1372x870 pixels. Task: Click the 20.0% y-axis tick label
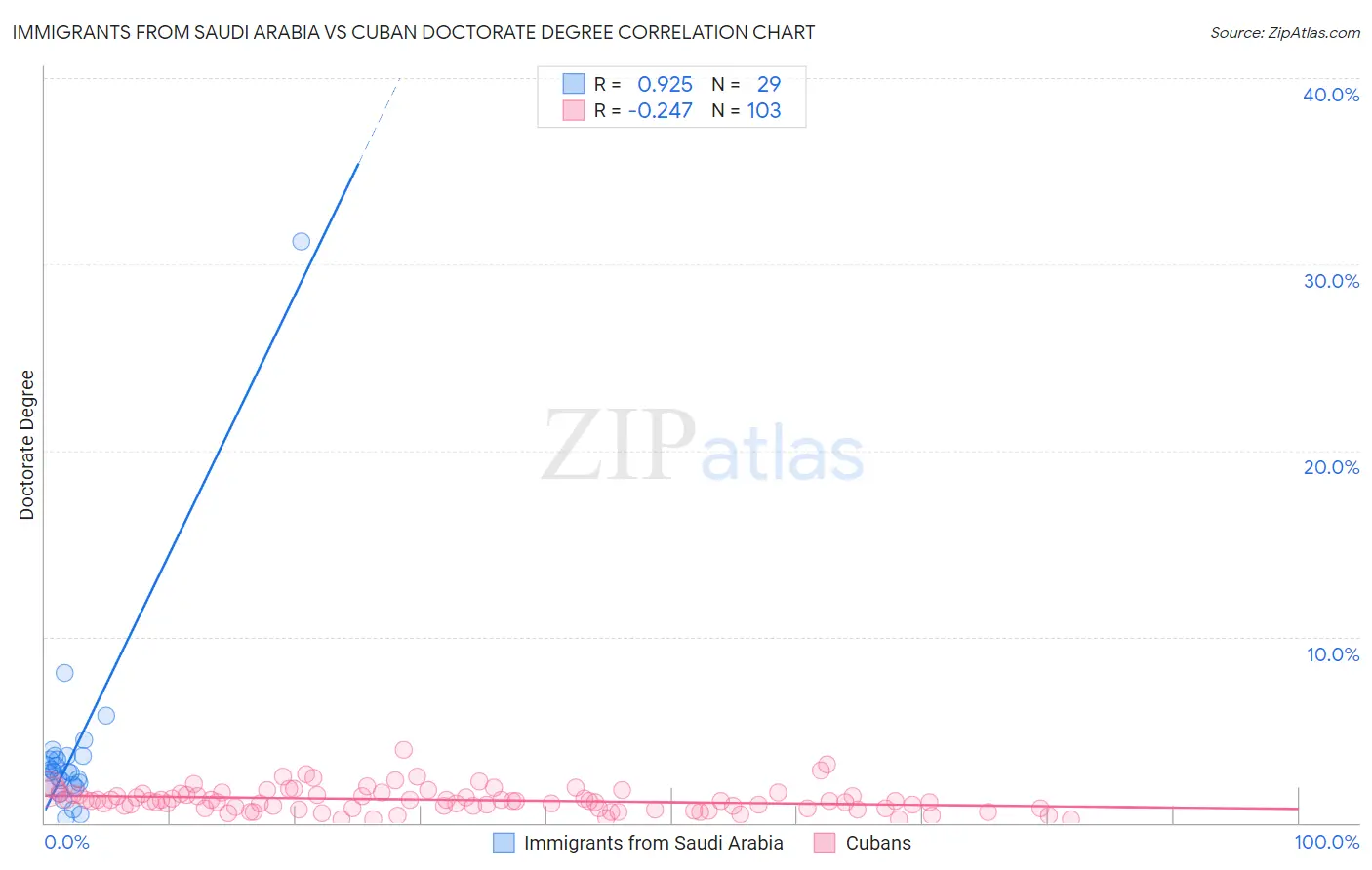pyautogui.click(x=1331, y=467)
